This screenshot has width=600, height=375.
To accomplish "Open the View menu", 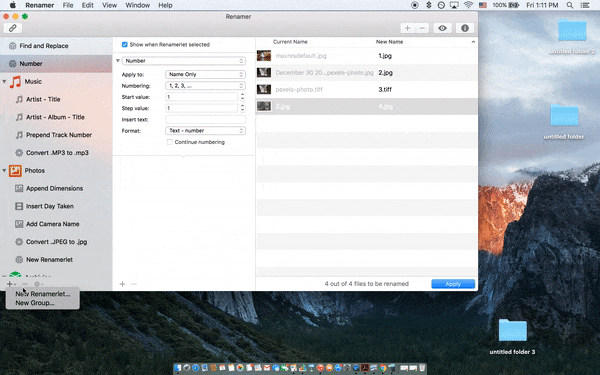I will point(109,5).
